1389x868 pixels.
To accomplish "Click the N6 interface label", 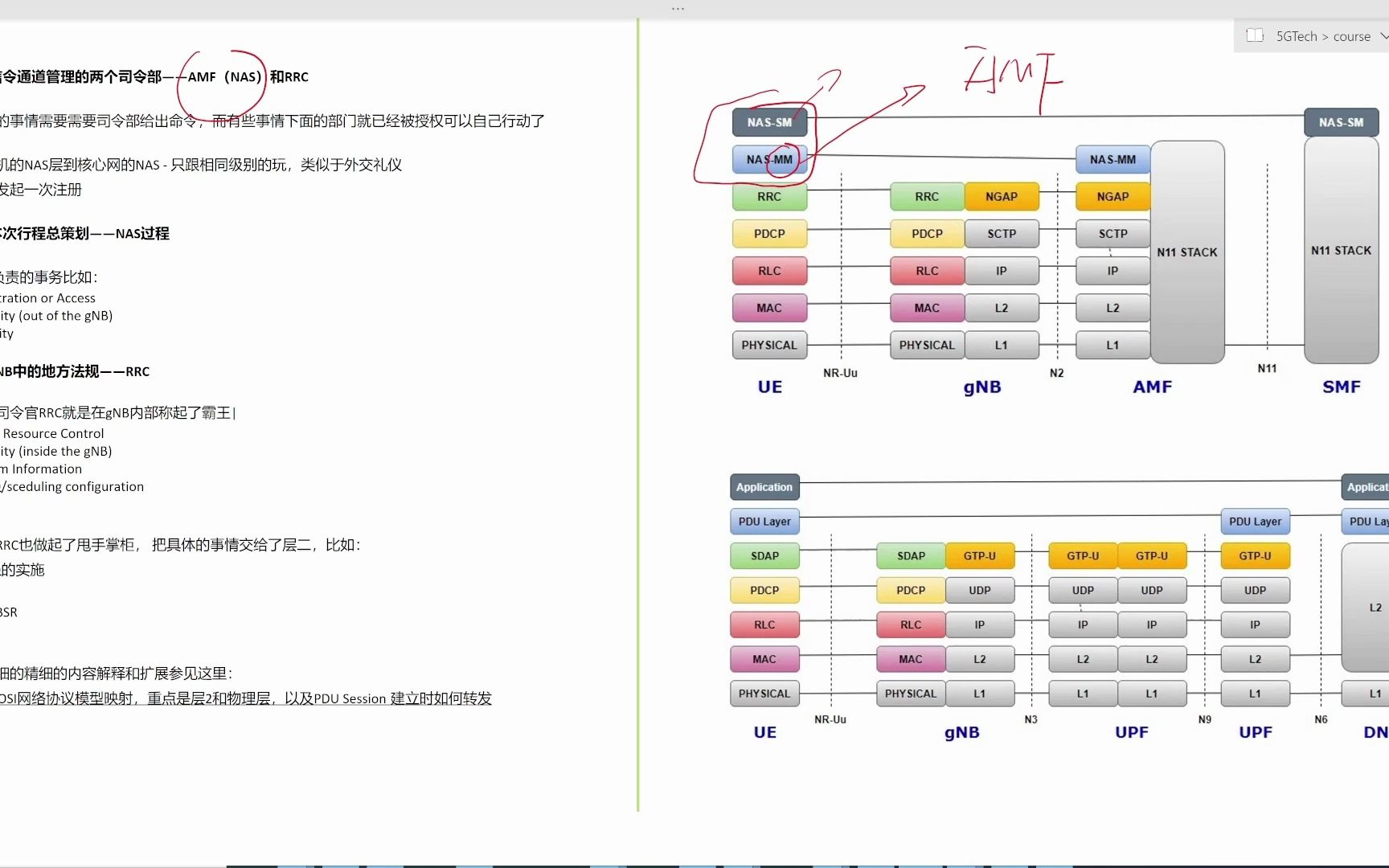I will point(1321,719).
